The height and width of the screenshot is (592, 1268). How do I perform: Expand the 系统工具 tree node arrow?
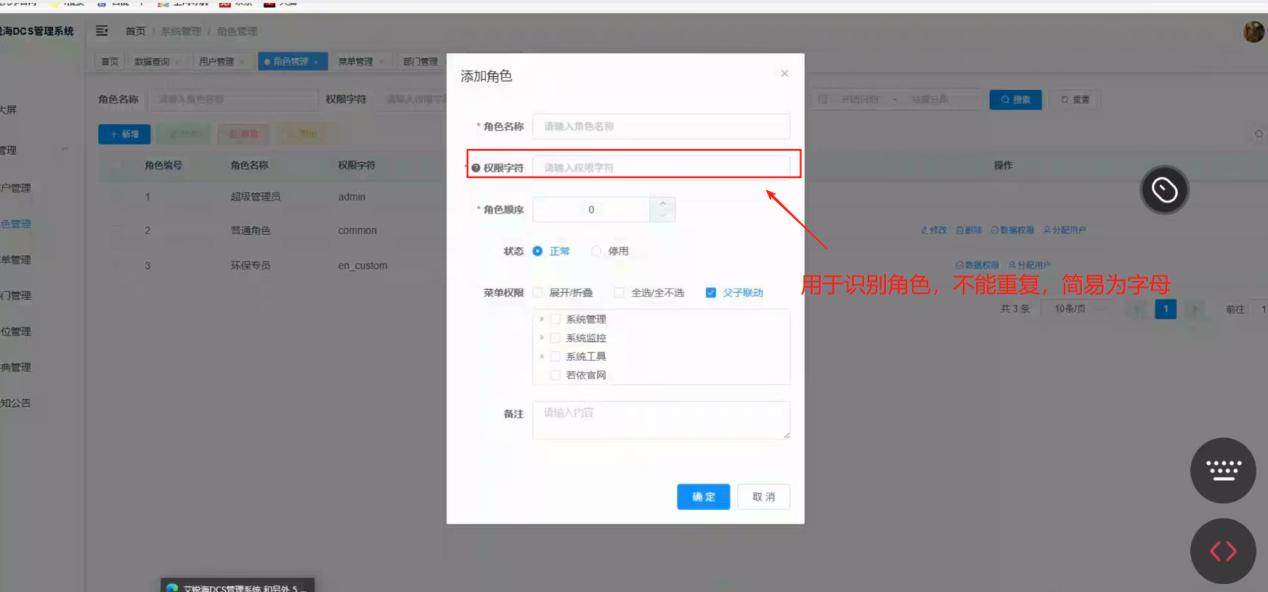coord(542,356)
